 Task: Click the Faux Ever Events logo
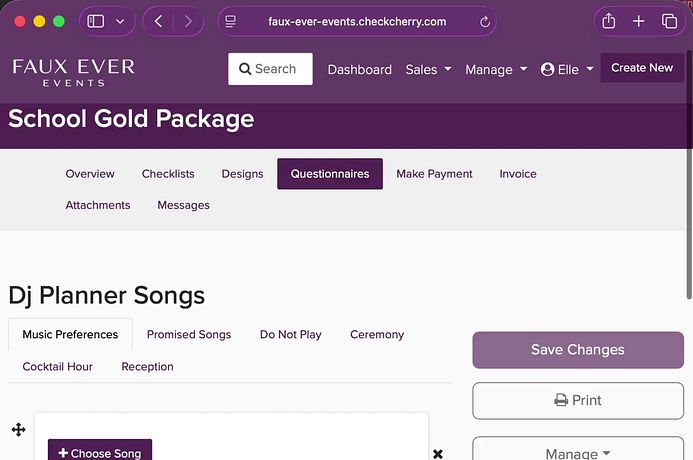click(73, 70)
